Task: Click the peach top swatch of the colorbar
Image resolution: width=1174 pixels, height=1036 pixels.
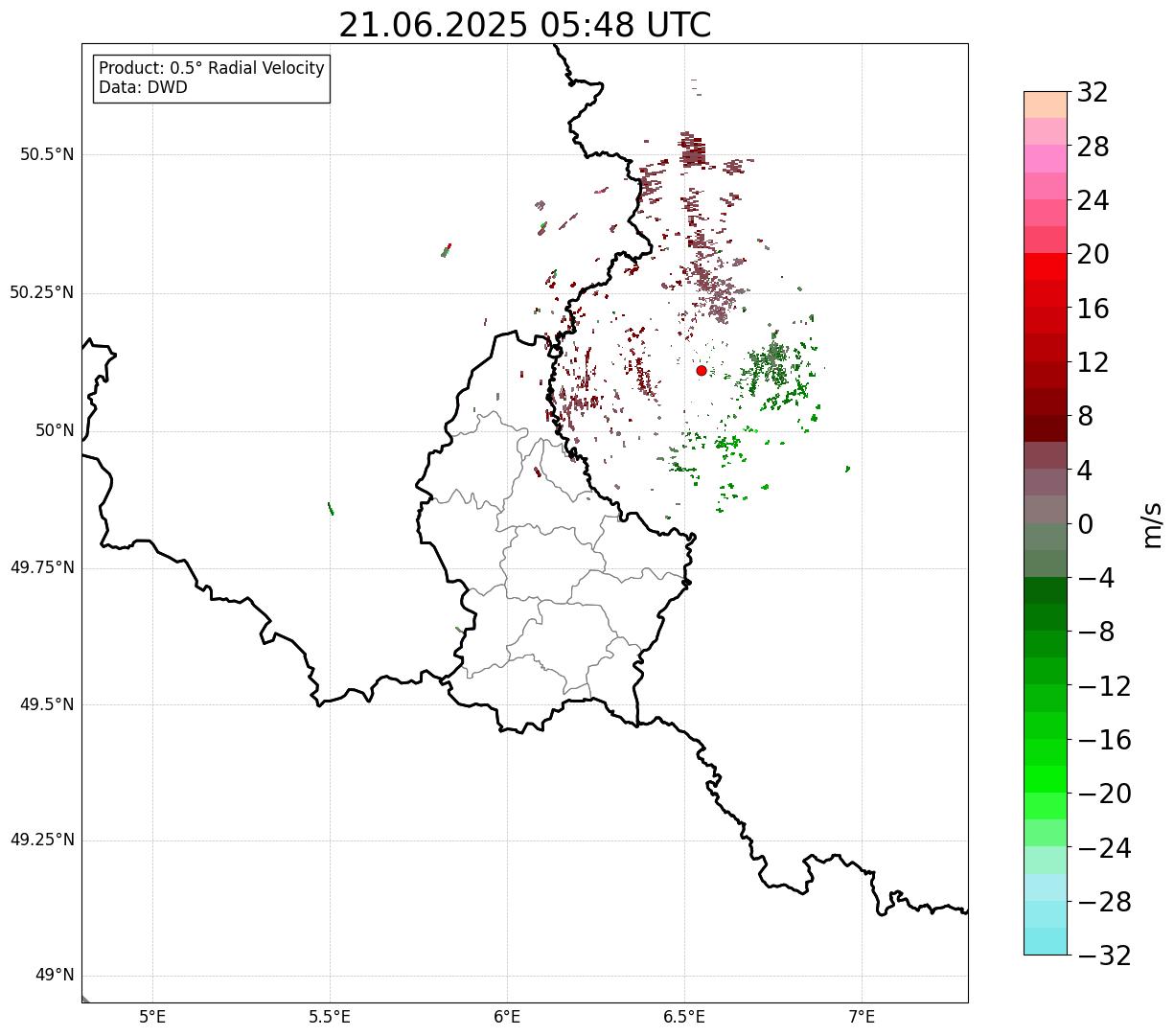Action: 1046,104
